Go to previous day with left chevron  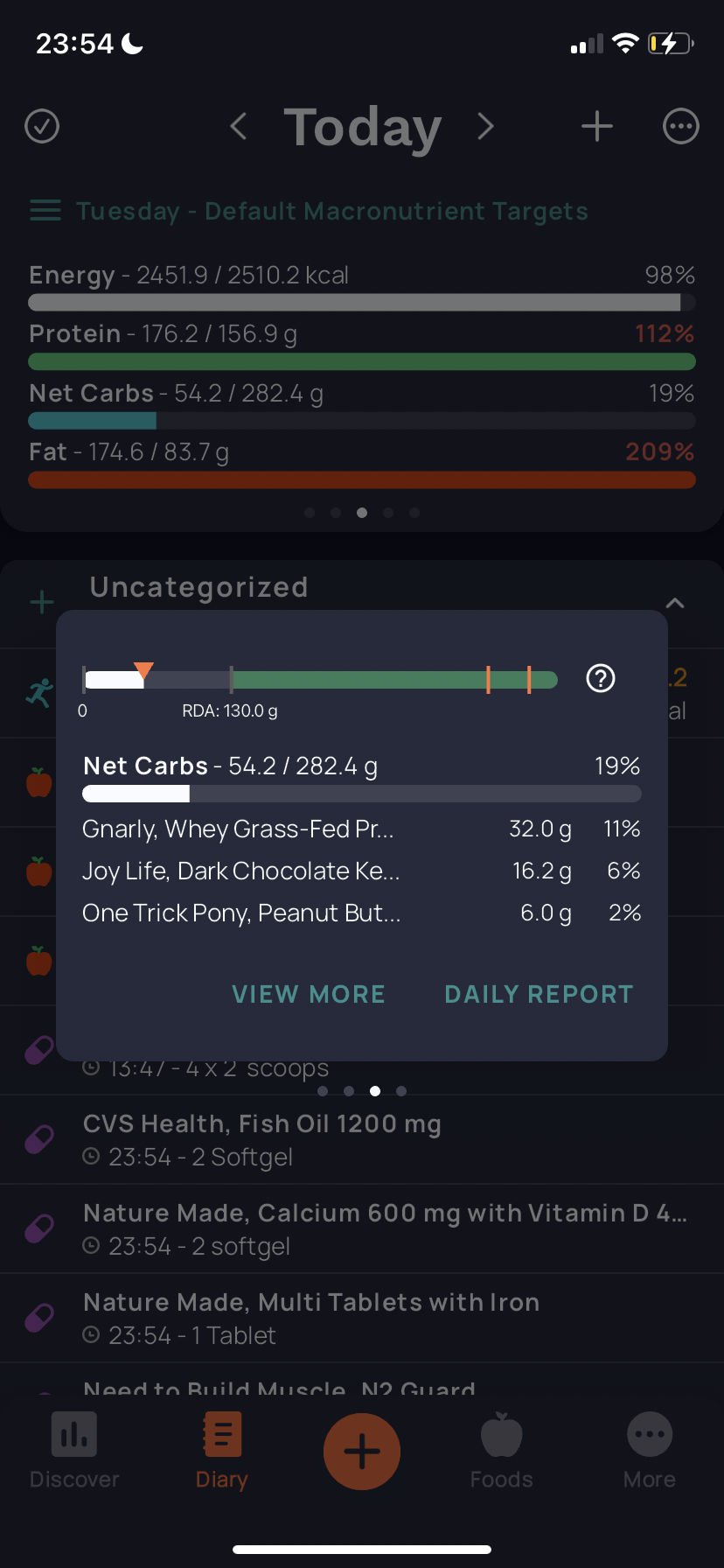tap(239, 126)
